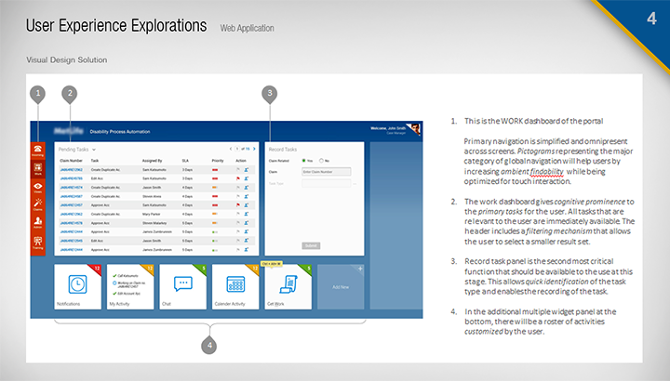Select Yes radio for Claim Related
This screenshot has height=381, width=670.
(x=304, y=161)
